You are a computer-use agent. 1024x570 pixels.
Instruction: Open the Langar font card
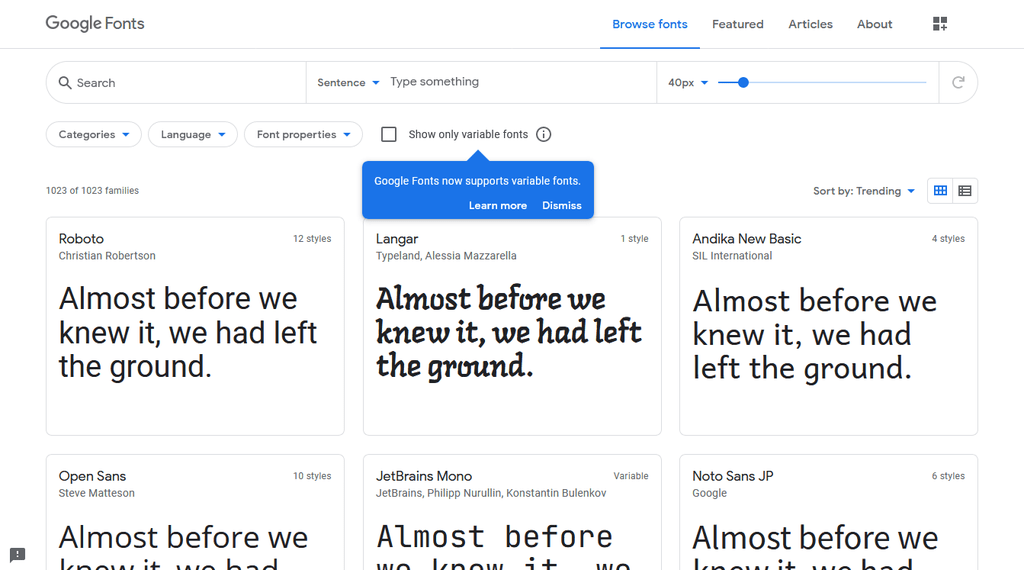pos(512,326)
